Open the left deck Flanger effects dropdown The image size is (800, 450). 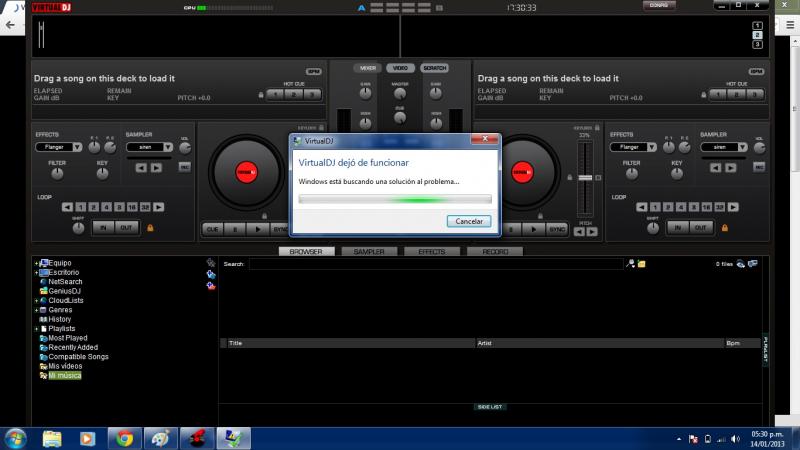pos(57,147)
